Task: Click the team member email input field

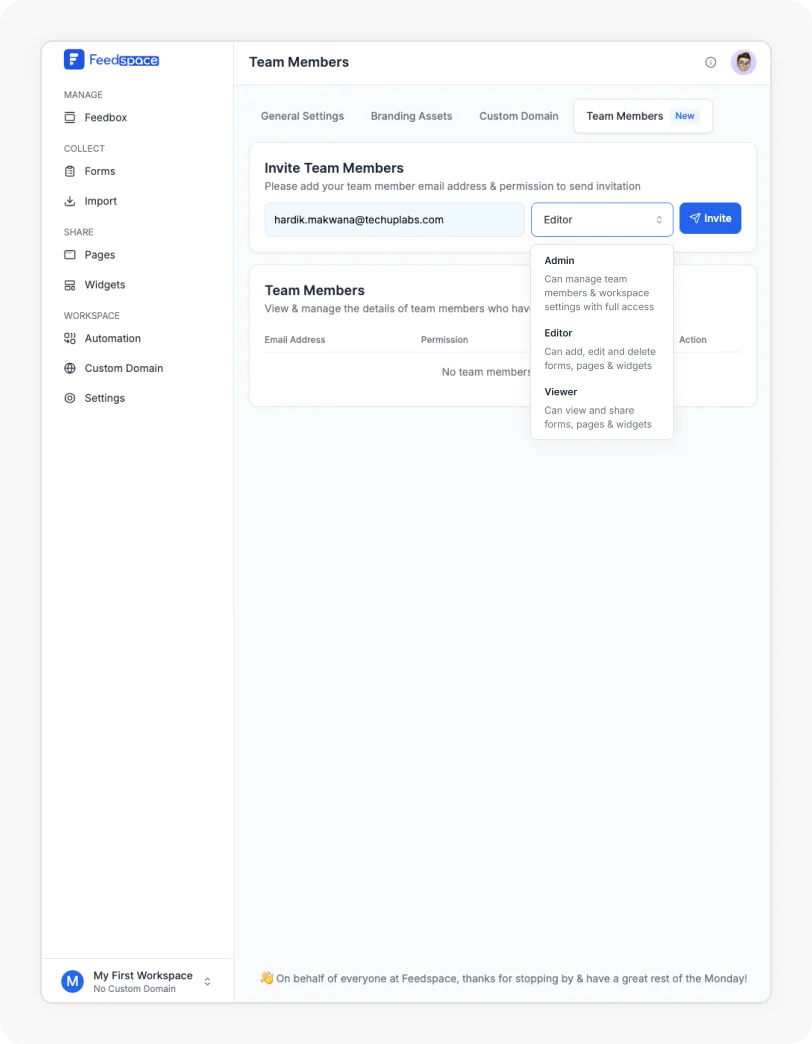Action: point(394,218)
